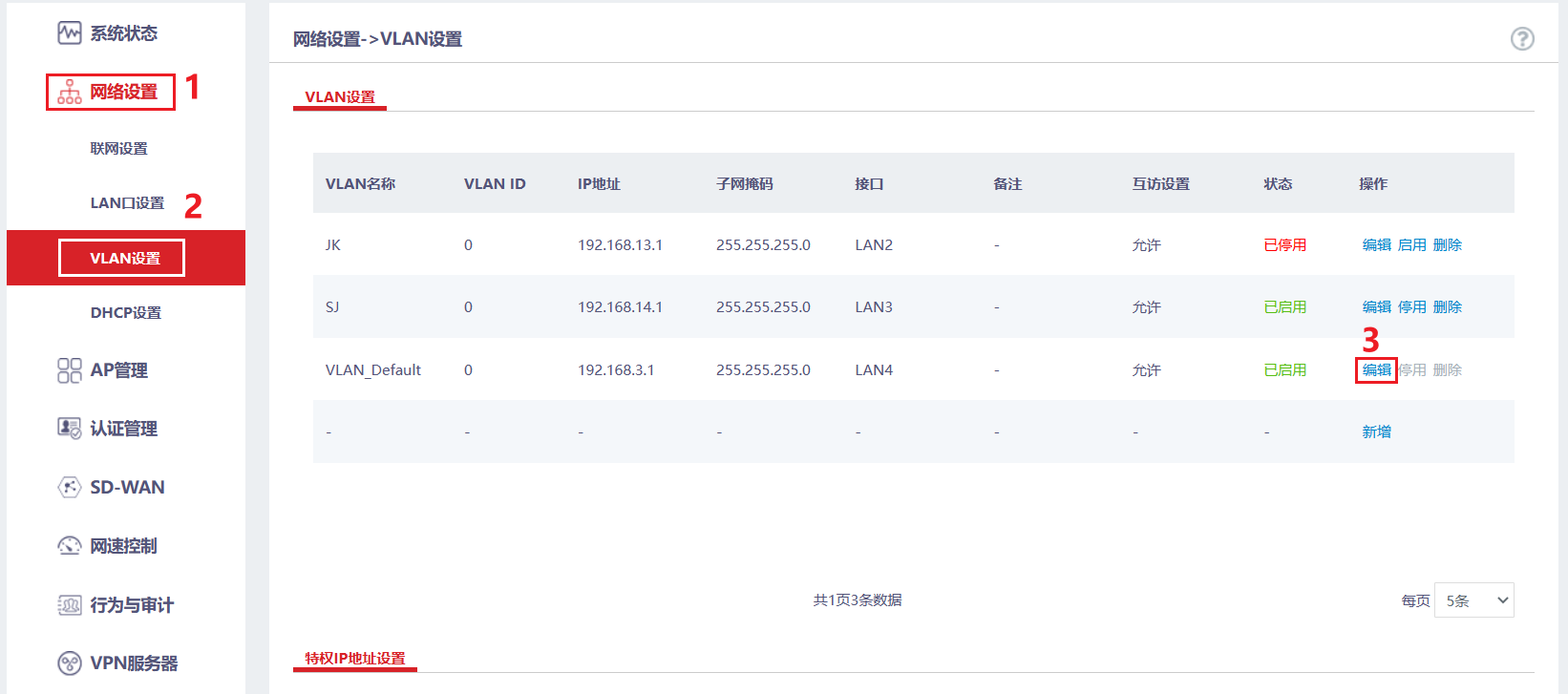This screenshot has height=694, width=1568.
Task: Switch to the 特权IP地址设置 tab
Action: pos(355,659)
